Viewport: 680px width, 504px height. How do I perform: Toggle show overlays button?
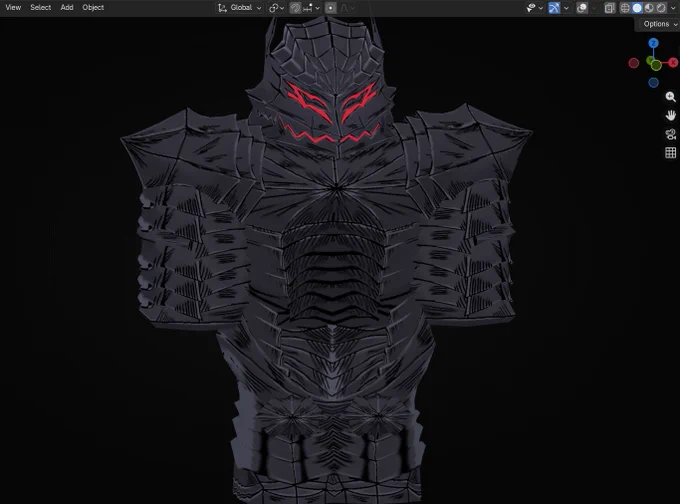pos(582,8)
